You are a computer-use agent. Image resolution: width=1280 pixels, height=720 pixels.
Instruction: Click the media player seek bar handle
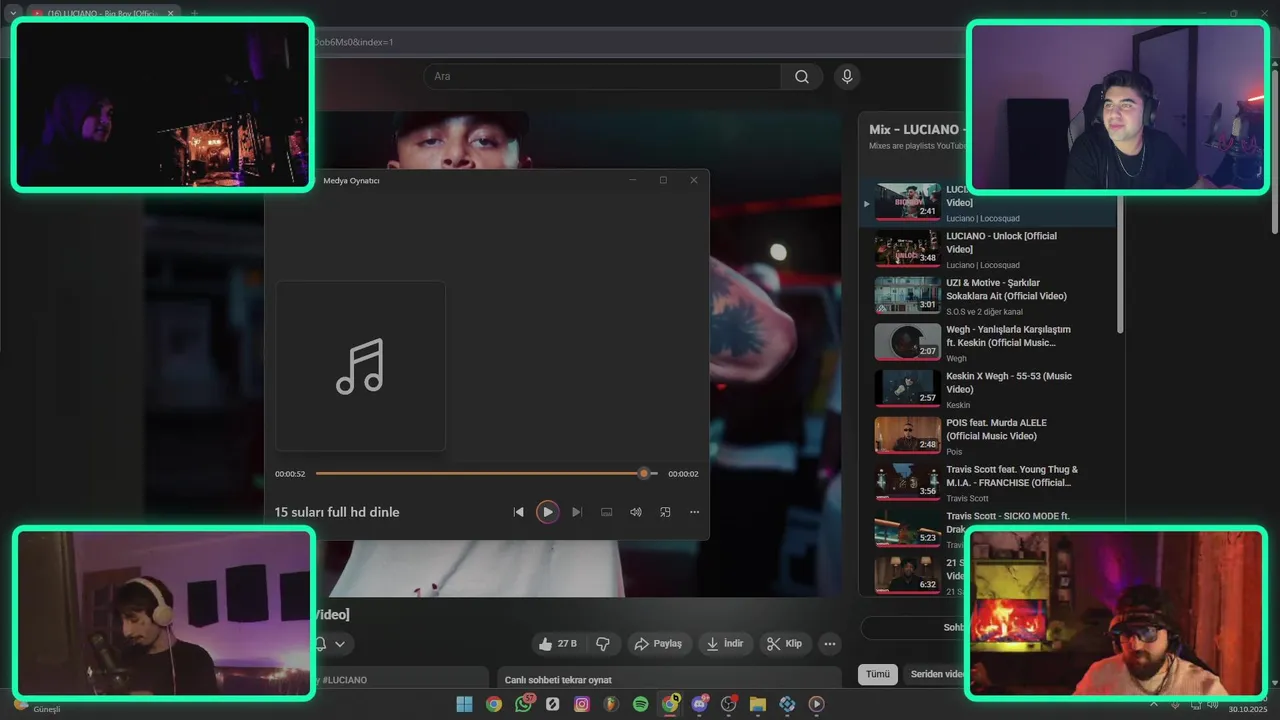click(644, 474)
